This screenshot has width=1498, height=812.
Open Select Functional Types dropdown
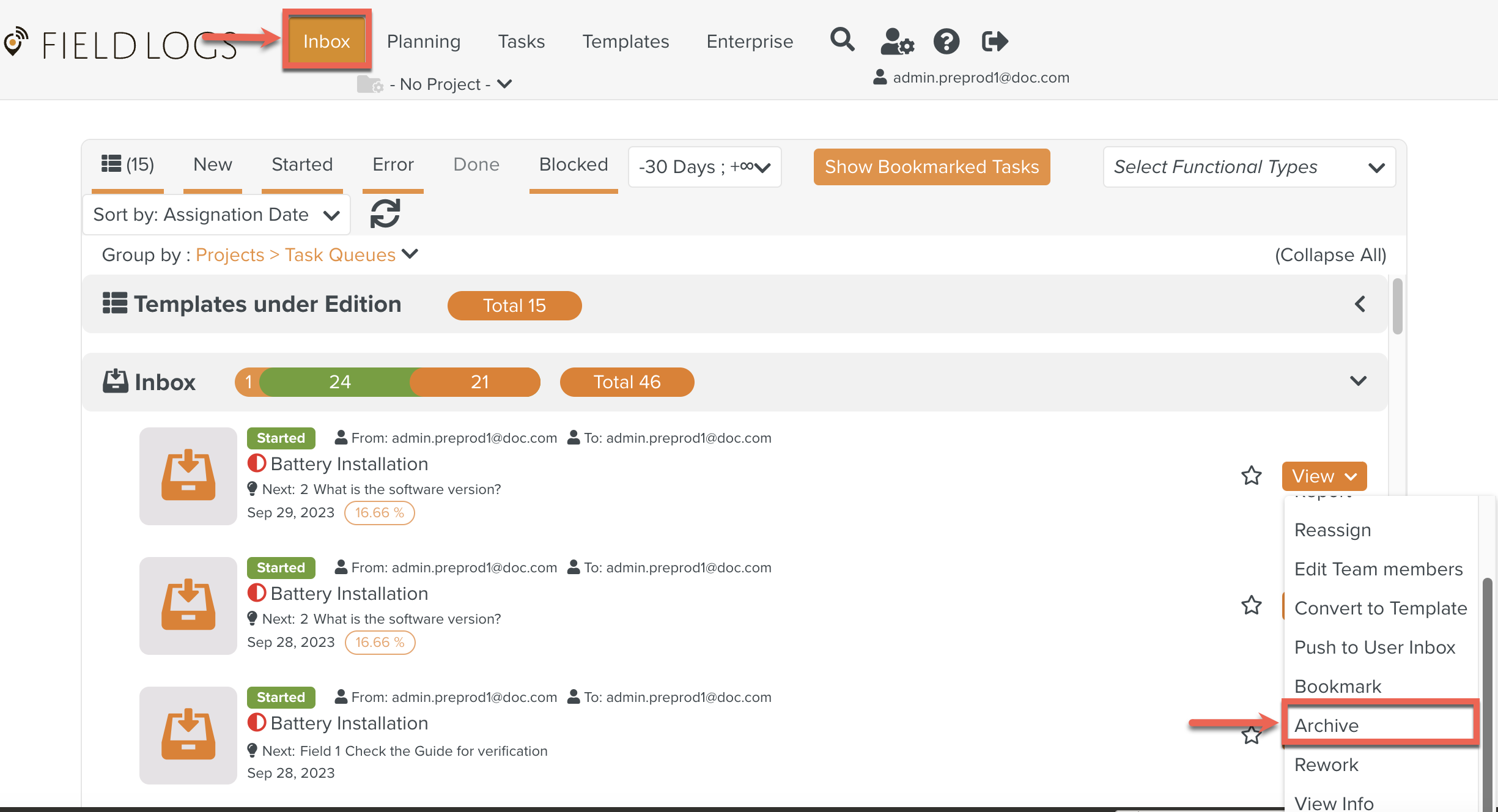1249,167
